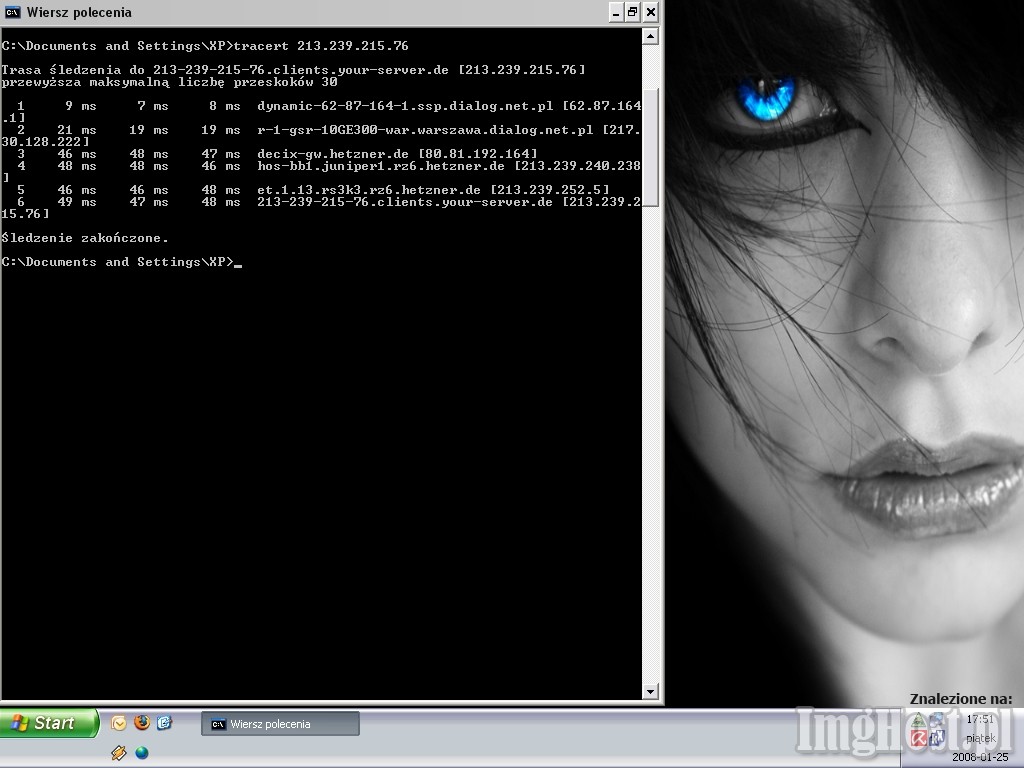Open the Avira red umbrella tray icon

pos(919,739)
